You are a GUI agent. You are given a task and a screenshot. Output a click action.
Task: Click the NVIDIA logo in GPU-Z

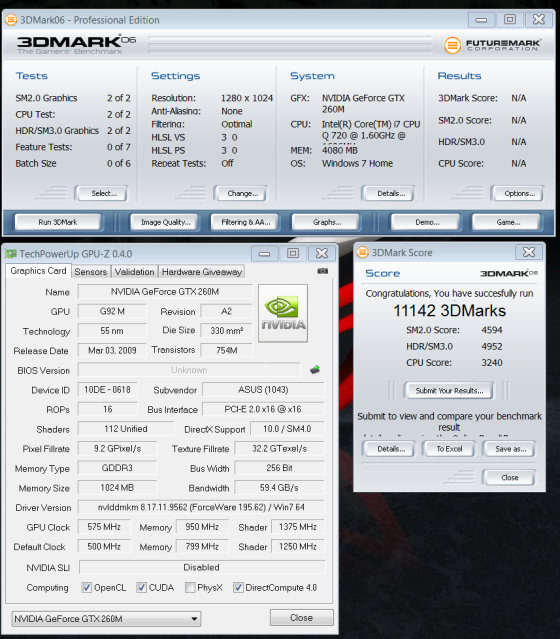point(283,313)
